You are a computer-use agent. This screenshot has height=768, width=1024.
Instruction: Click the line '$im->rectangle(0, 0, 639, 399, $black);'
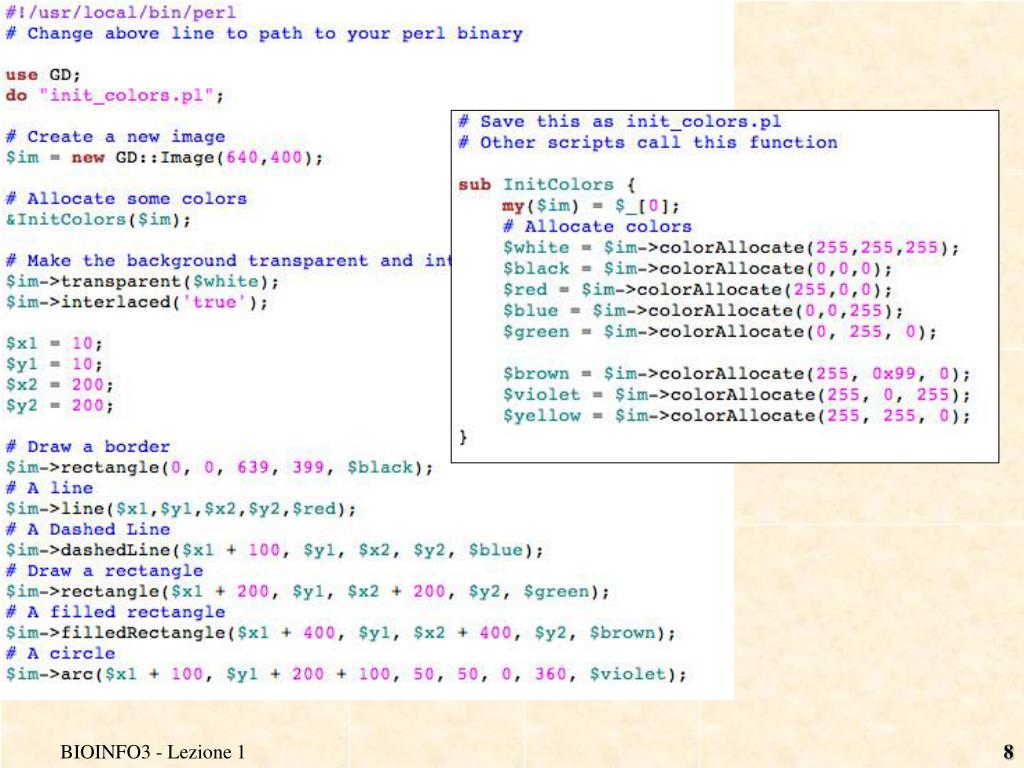click(x=219, y=468)
